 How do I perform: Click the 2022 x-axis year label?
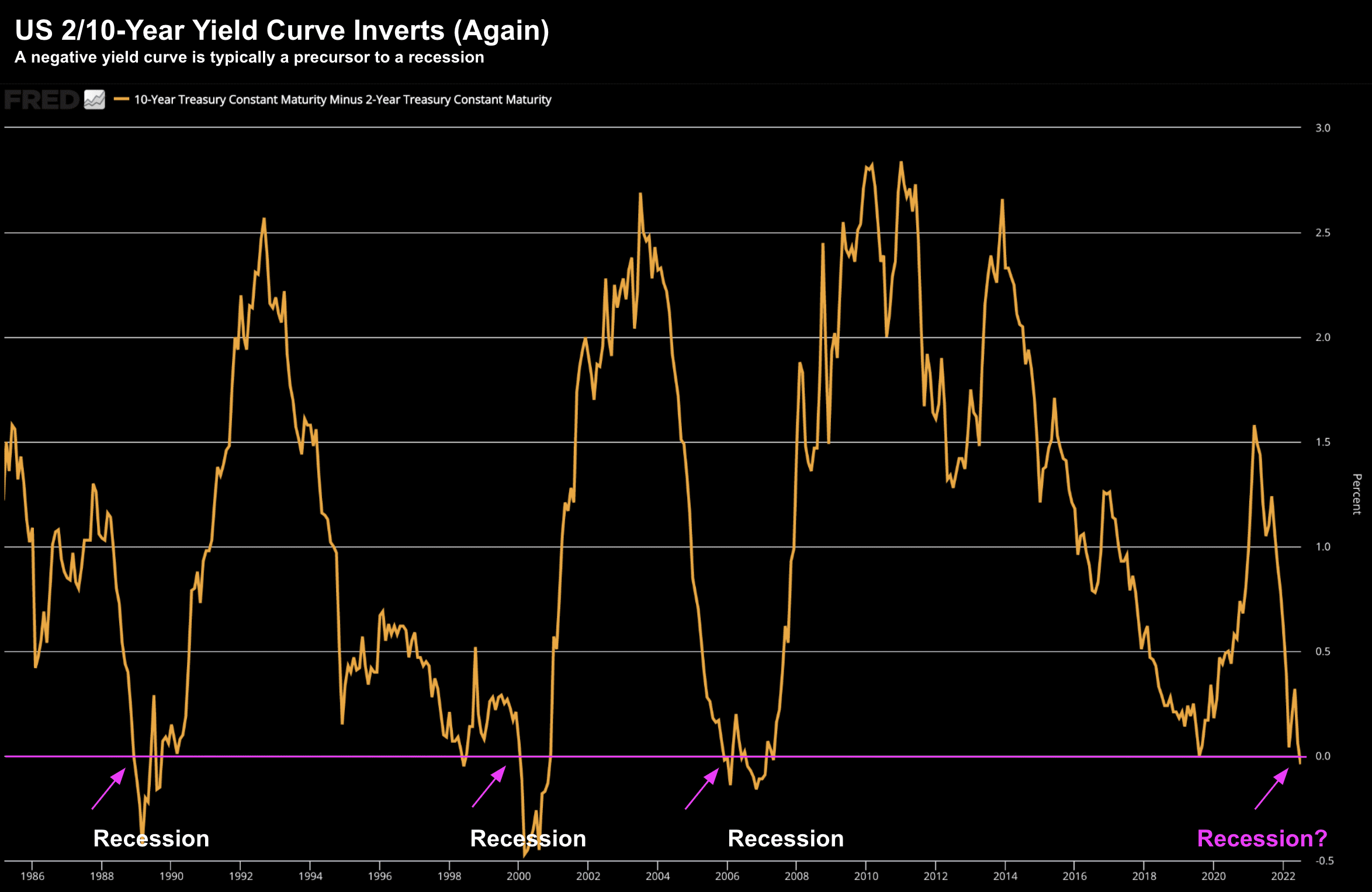pos(1283,876)
